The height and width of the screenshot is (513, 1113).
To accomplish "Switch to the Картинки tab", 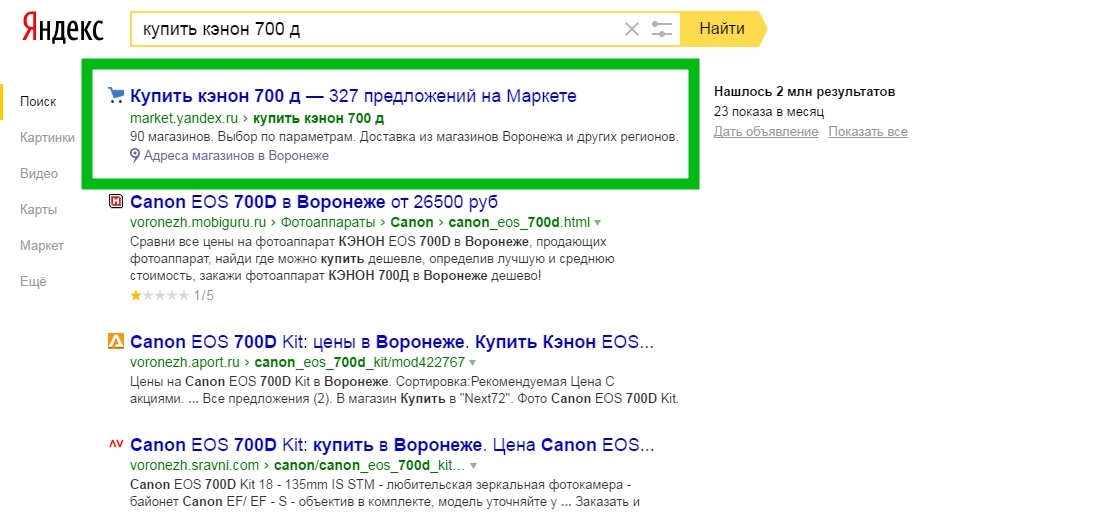I will coord(48,138).
